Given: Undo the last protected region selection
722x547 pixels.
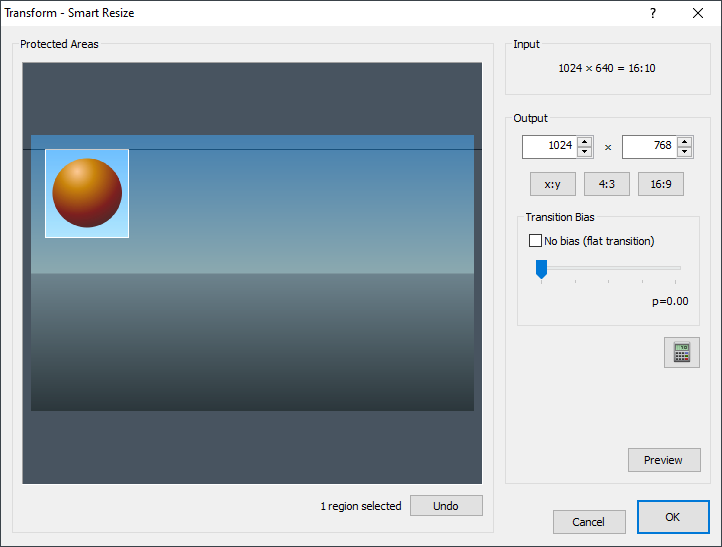Looking at the screenshot, I should pos(446,506).
